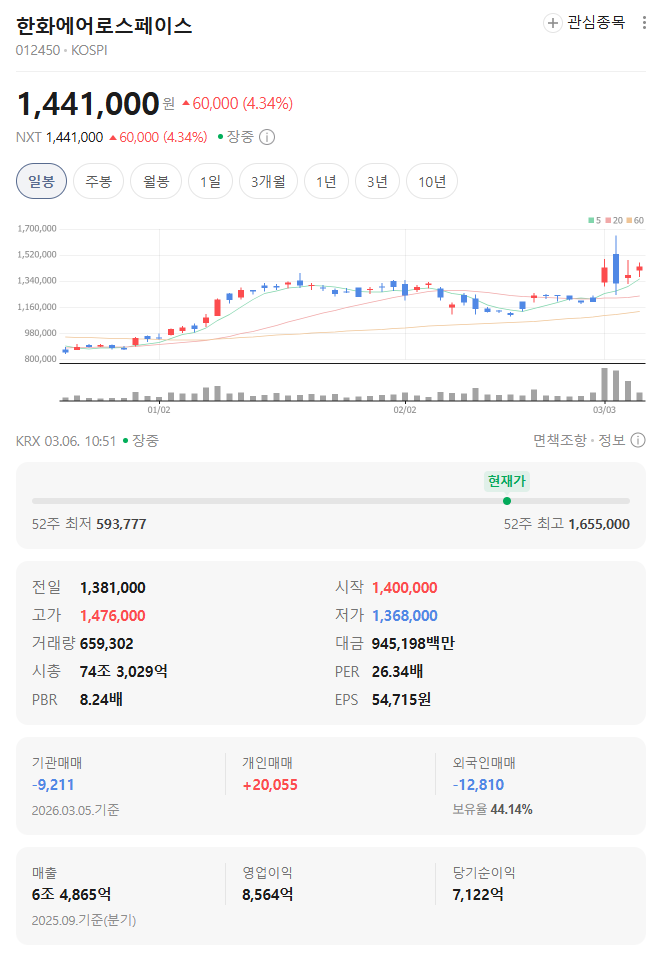Click the 시총 value 74조 3,029억
This screenshot has height=956, width=658.
[x=124, y=672]
